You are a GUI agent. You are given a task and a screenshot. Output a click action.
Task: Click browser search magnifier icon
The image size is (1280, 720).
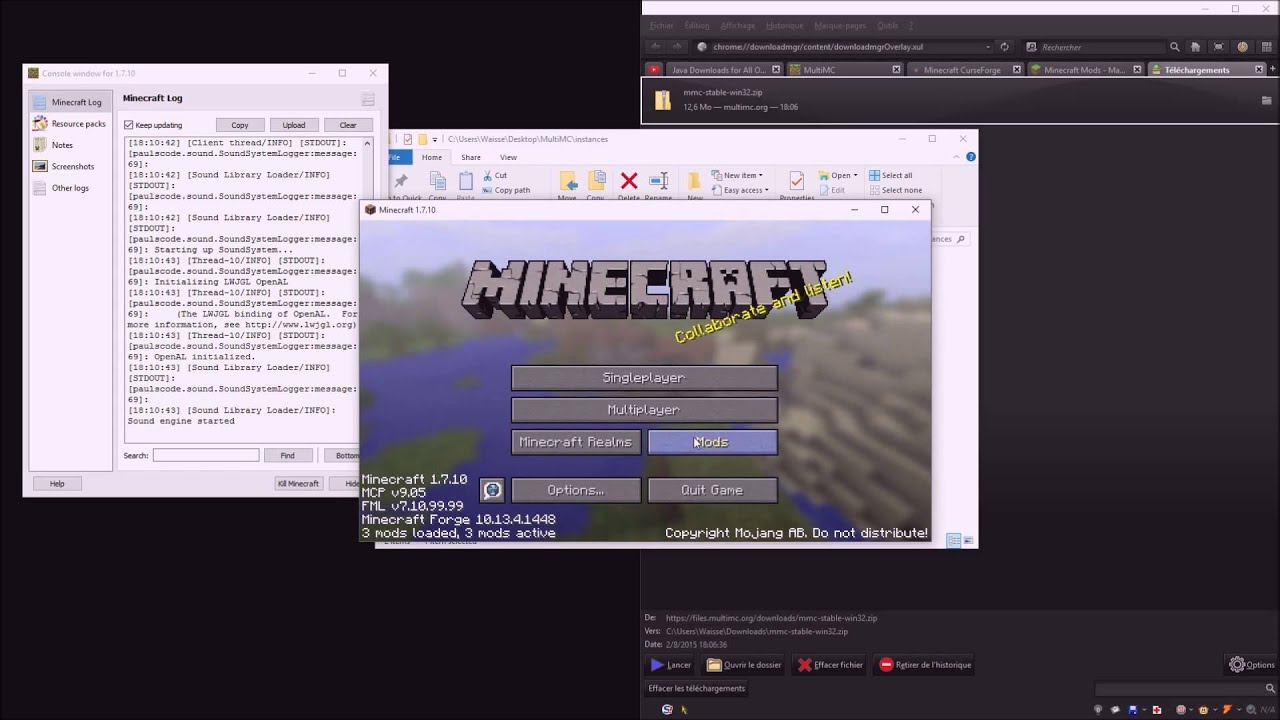pyautogui.click(x=1175, y=47)
